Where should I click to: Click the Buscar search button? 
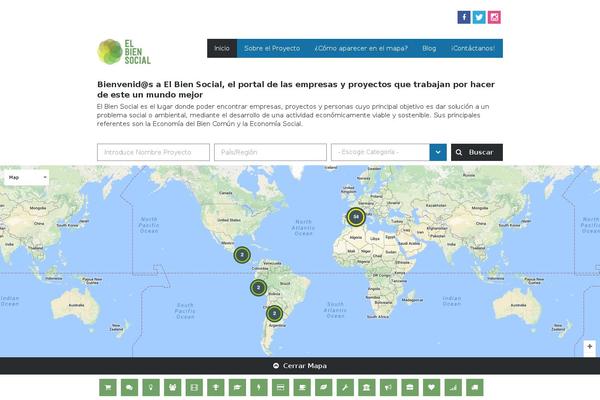pyautogui.click(x=477, y=152)
